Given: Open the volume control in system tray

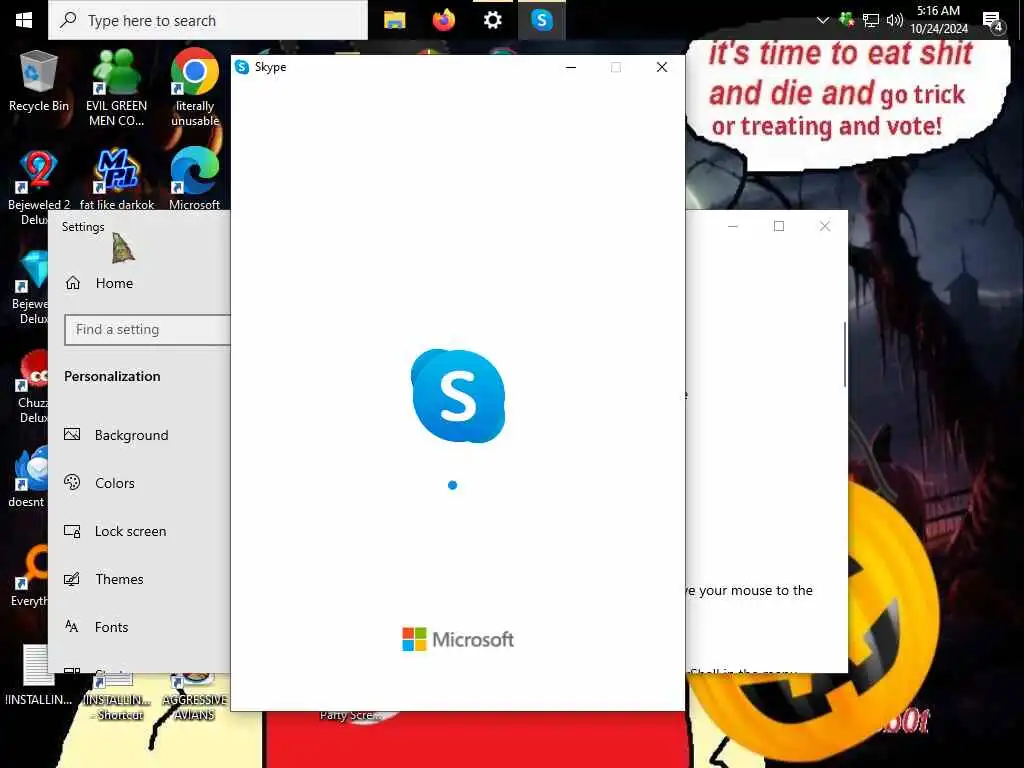Looking at the screenshot, I should [895, 20].
